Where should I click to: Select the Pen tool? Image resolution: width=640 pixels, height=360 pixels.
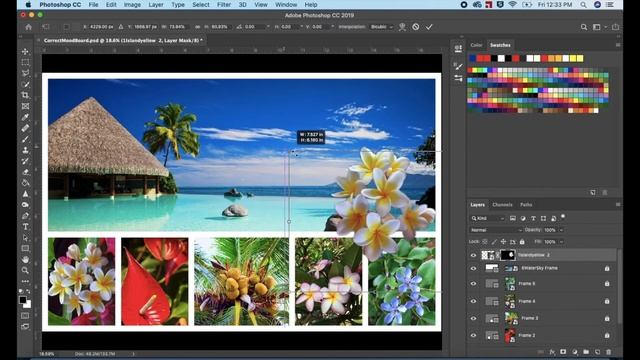point(25,216)
